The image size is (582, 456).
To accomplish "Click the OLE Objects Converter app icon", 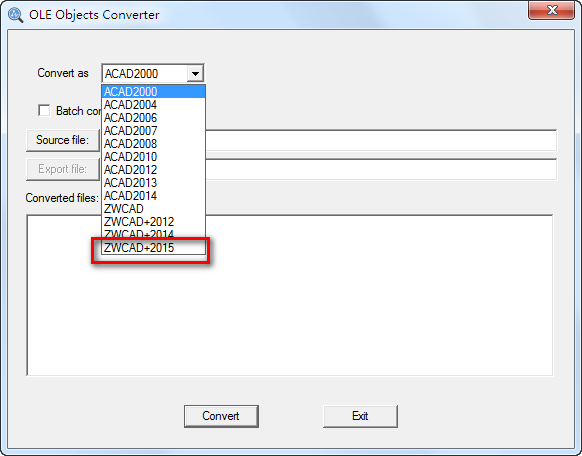I will pos(15,15).
